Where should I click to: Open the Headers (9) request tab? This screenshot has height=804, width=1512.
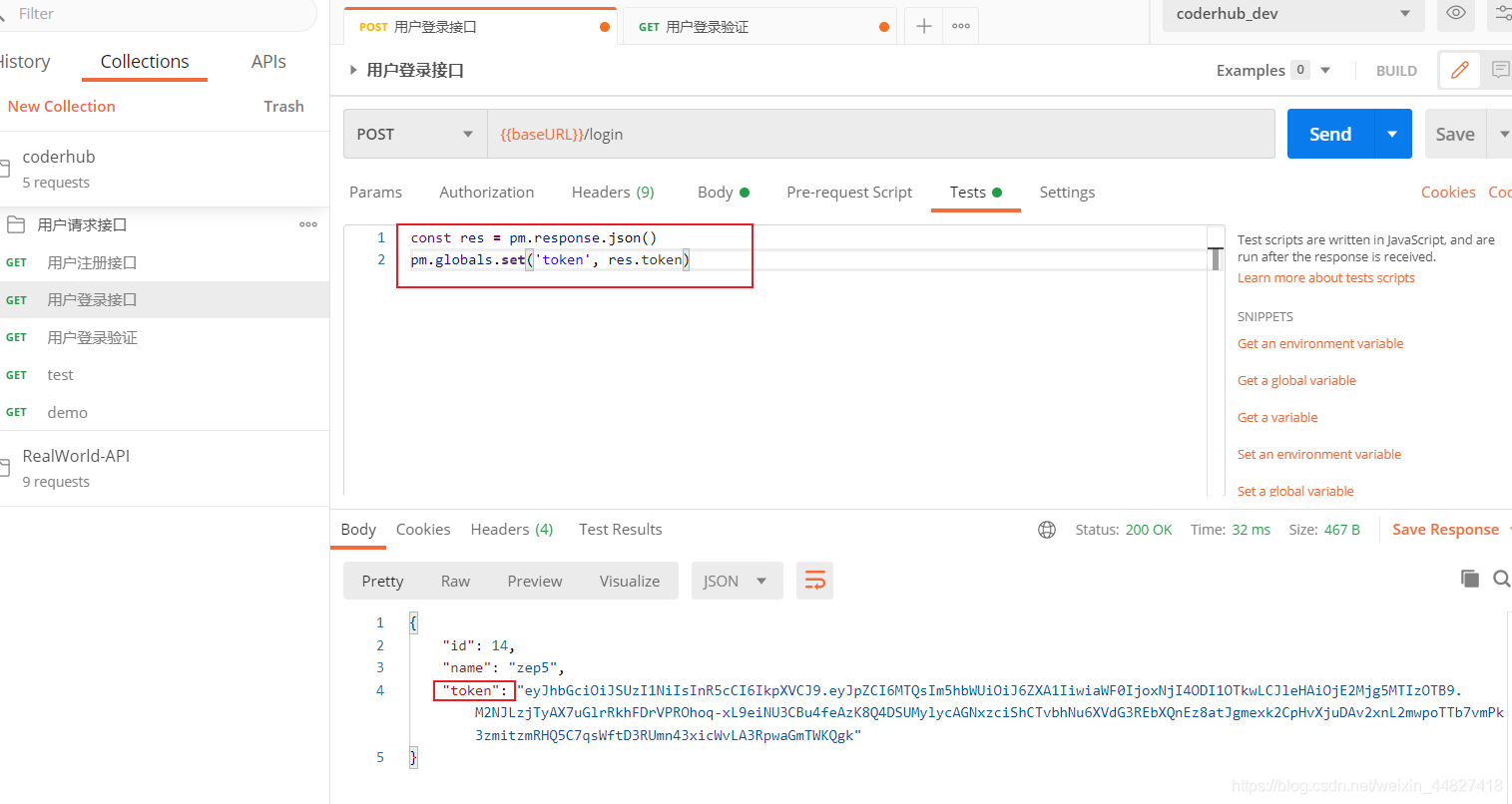(x=613, y=193)
